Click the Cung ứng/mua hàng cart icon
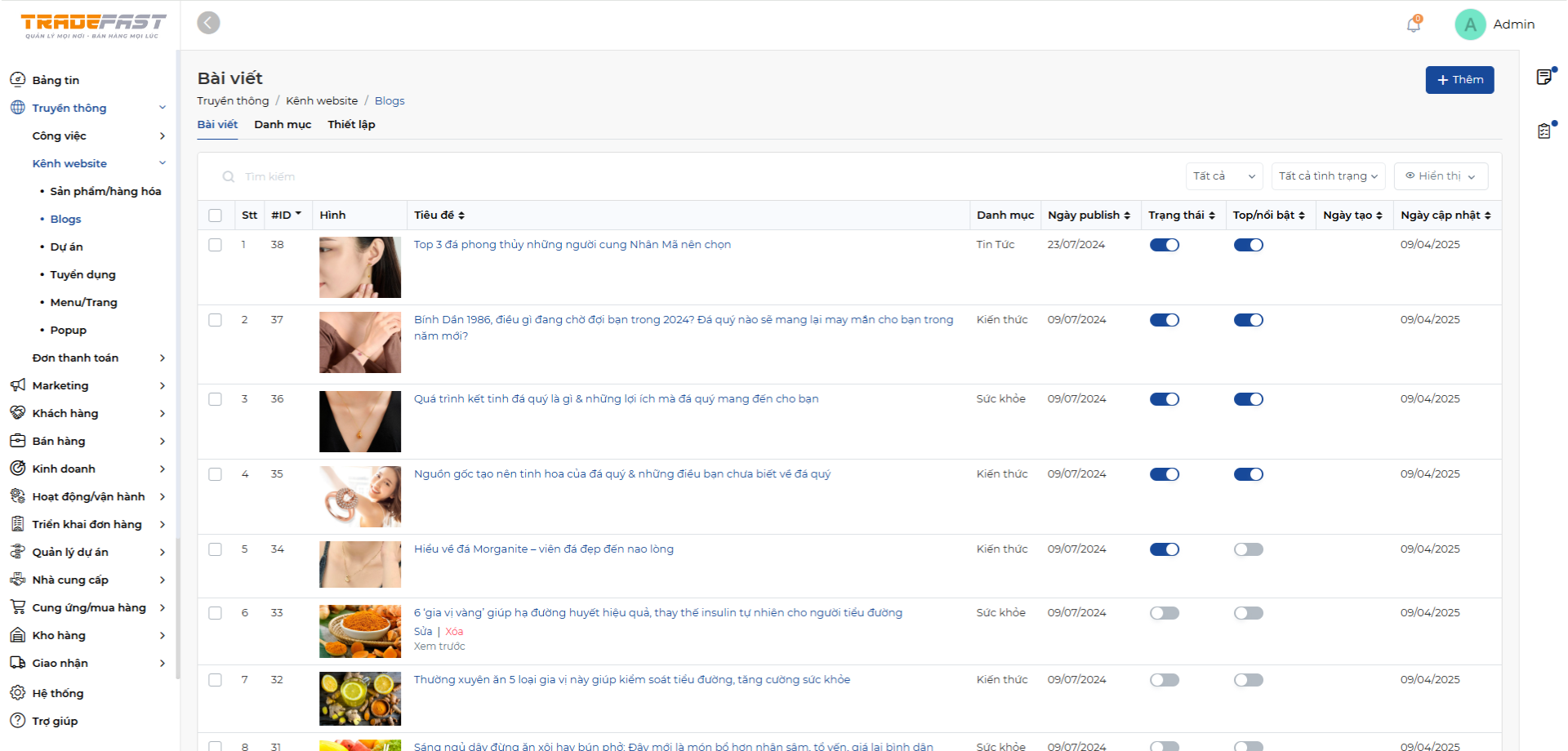Screen dimensions: 1568x751 coord(17,607)
